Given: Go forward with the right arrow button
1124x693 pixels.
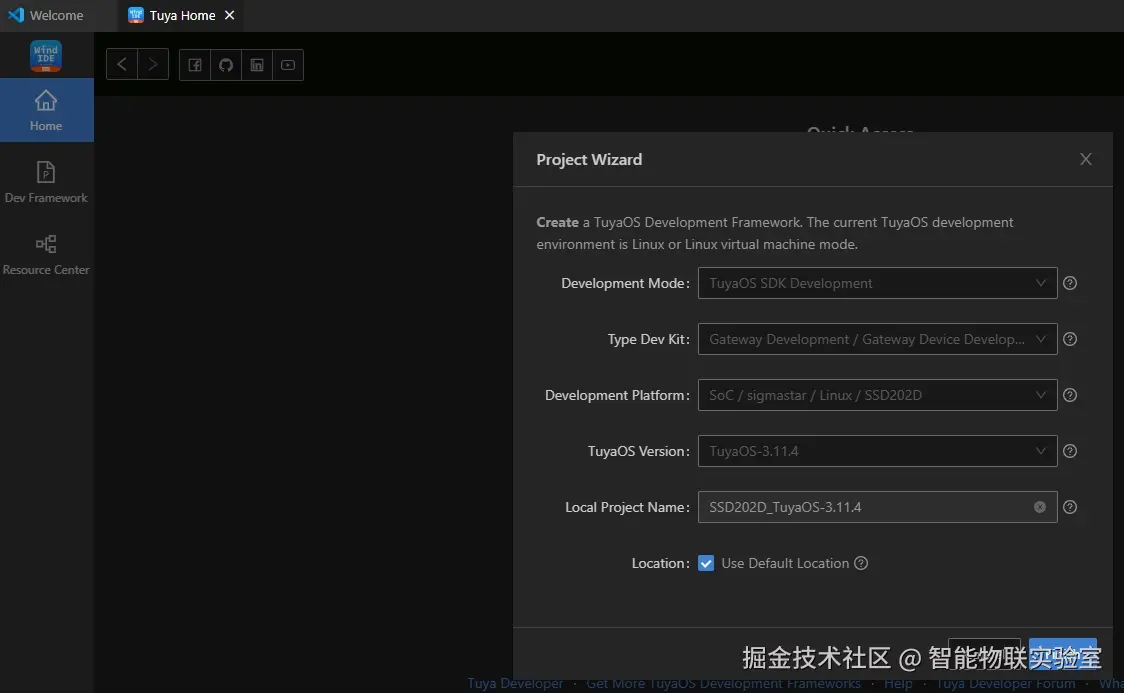Looking at the screenshot, I should point(153,64).
